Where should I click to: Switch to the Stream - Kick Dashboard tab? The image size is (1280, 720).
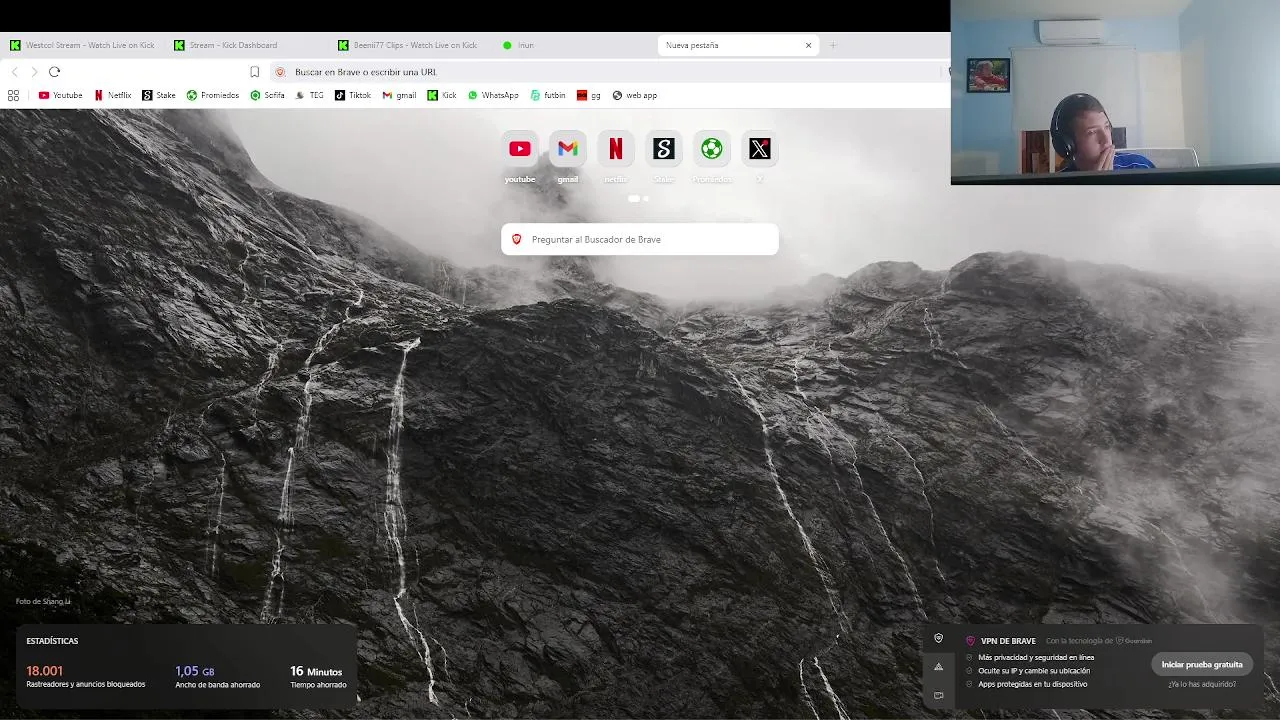(247, 45)
